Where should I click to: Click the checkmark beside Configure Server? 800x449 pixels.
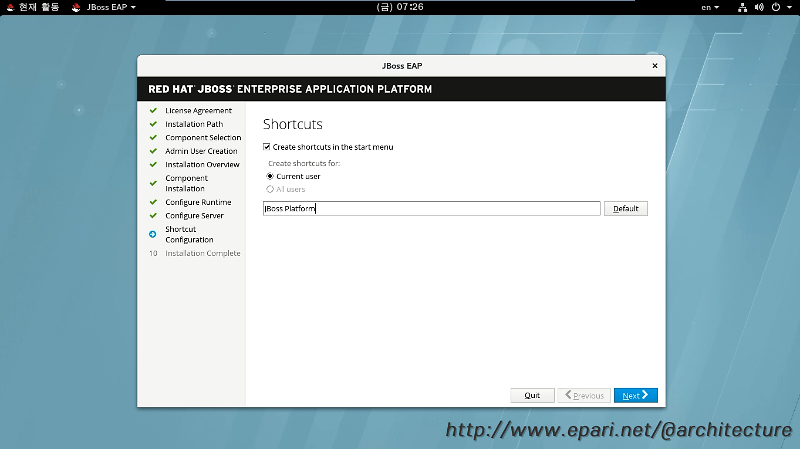point(153,215)
